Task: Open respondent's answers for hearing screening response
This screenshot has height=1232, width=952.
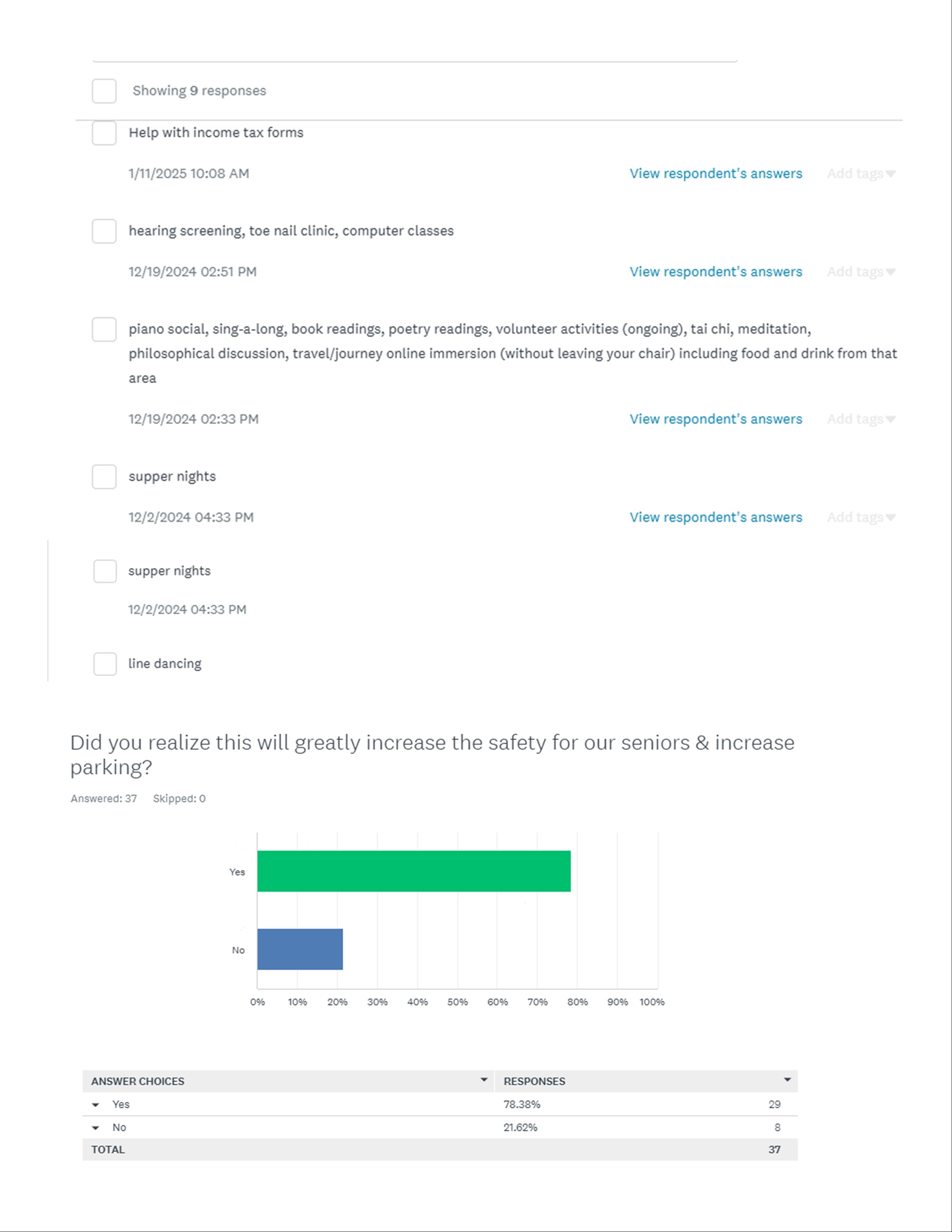Action: (715, 272)
